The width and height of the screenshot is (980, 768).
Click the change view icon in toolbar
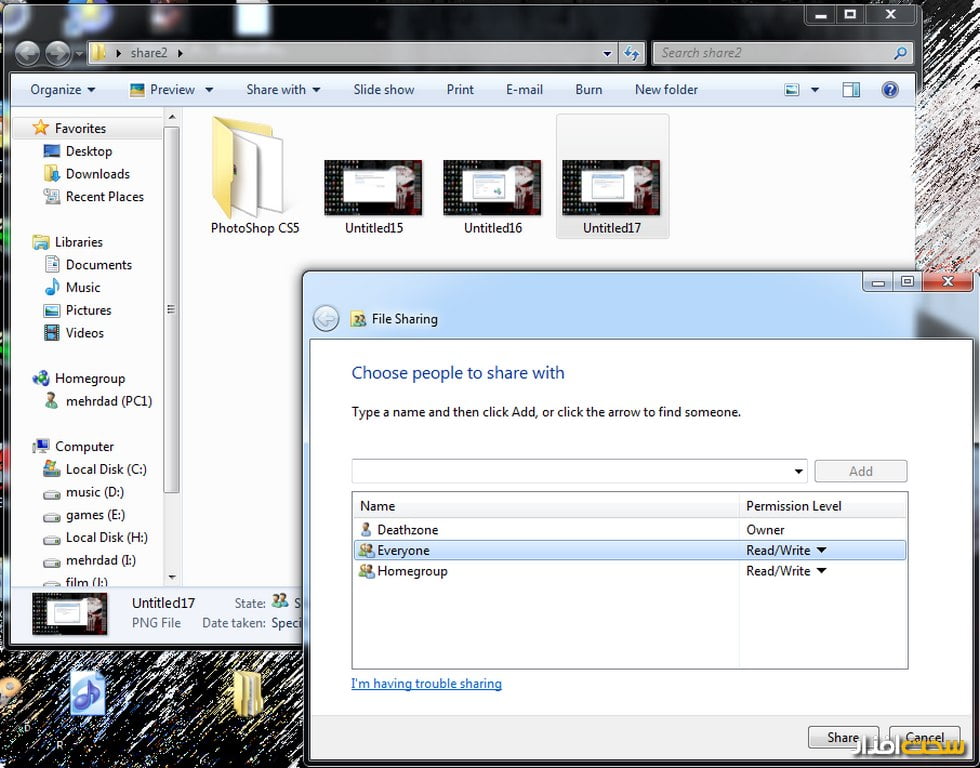point(792,90)
